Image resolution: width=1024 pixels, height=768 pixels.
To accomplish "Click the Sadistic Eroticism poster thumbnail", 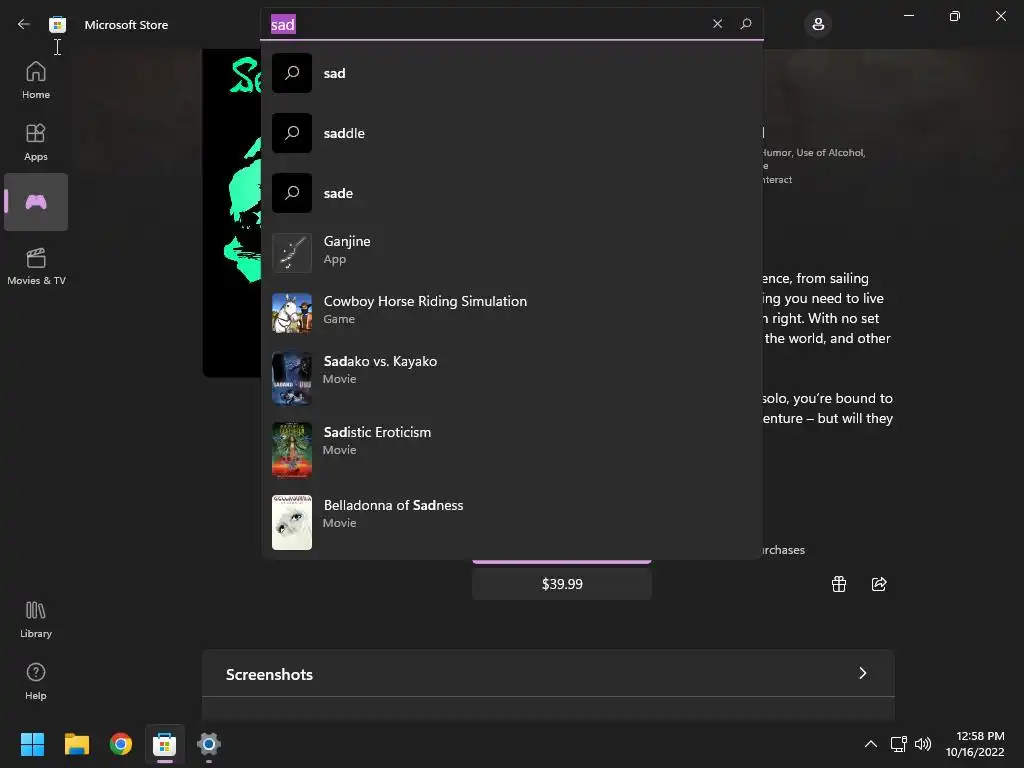I will tap(292, 449).
